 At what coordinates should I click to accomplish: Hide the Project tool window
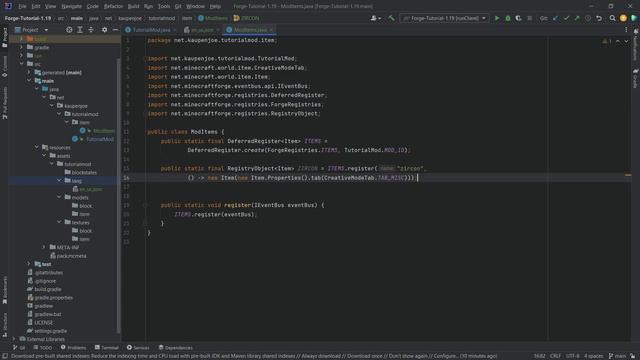pyautogui.click(x=115, y=30)
